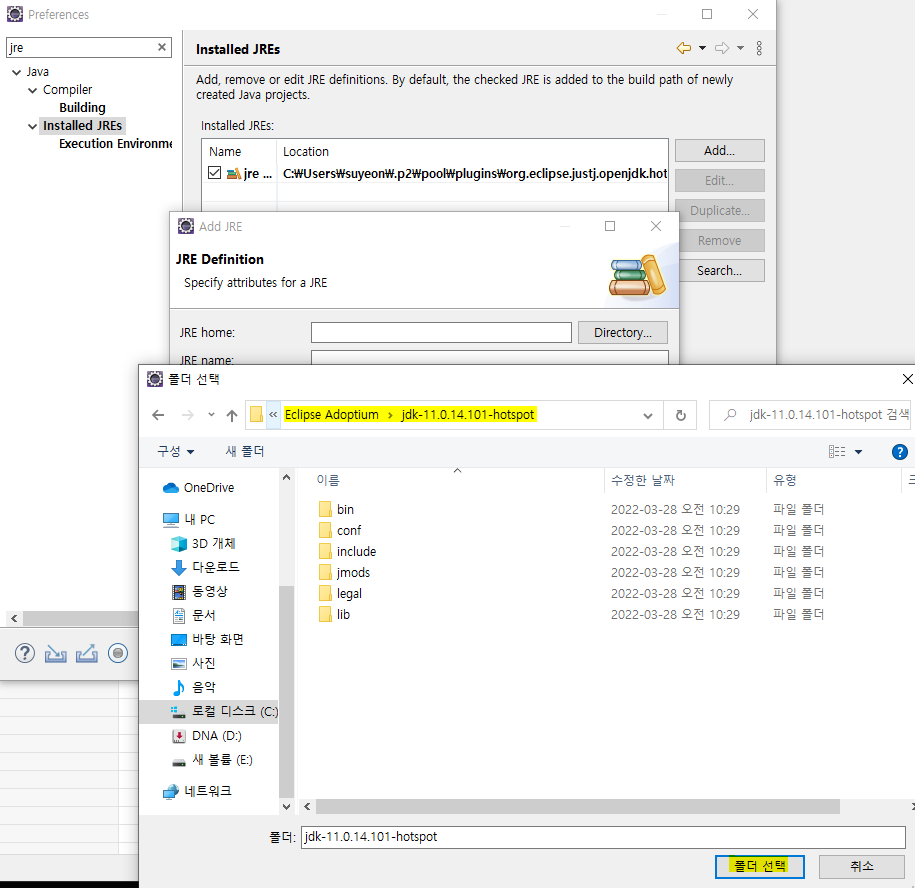Open the bin folder
Screen dimensions: 915x888
(x=345, y=510)
